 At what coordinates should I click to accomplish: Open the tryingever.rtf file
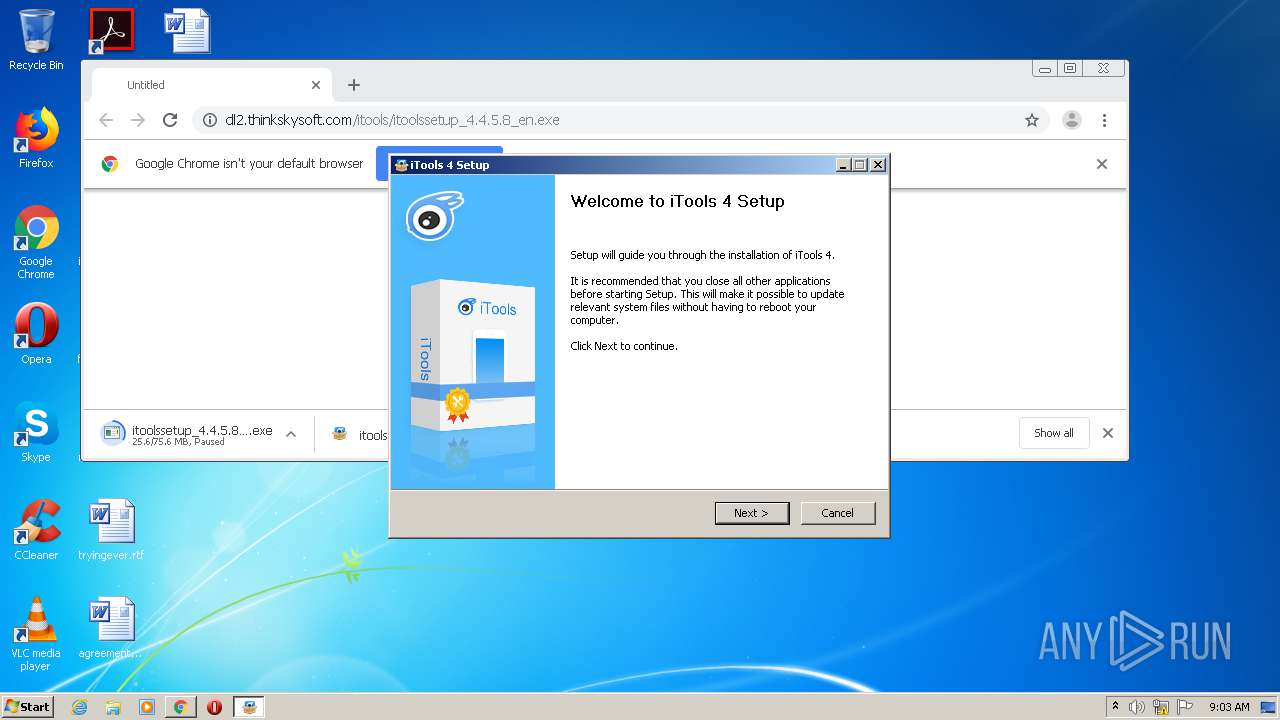[111, 529]
